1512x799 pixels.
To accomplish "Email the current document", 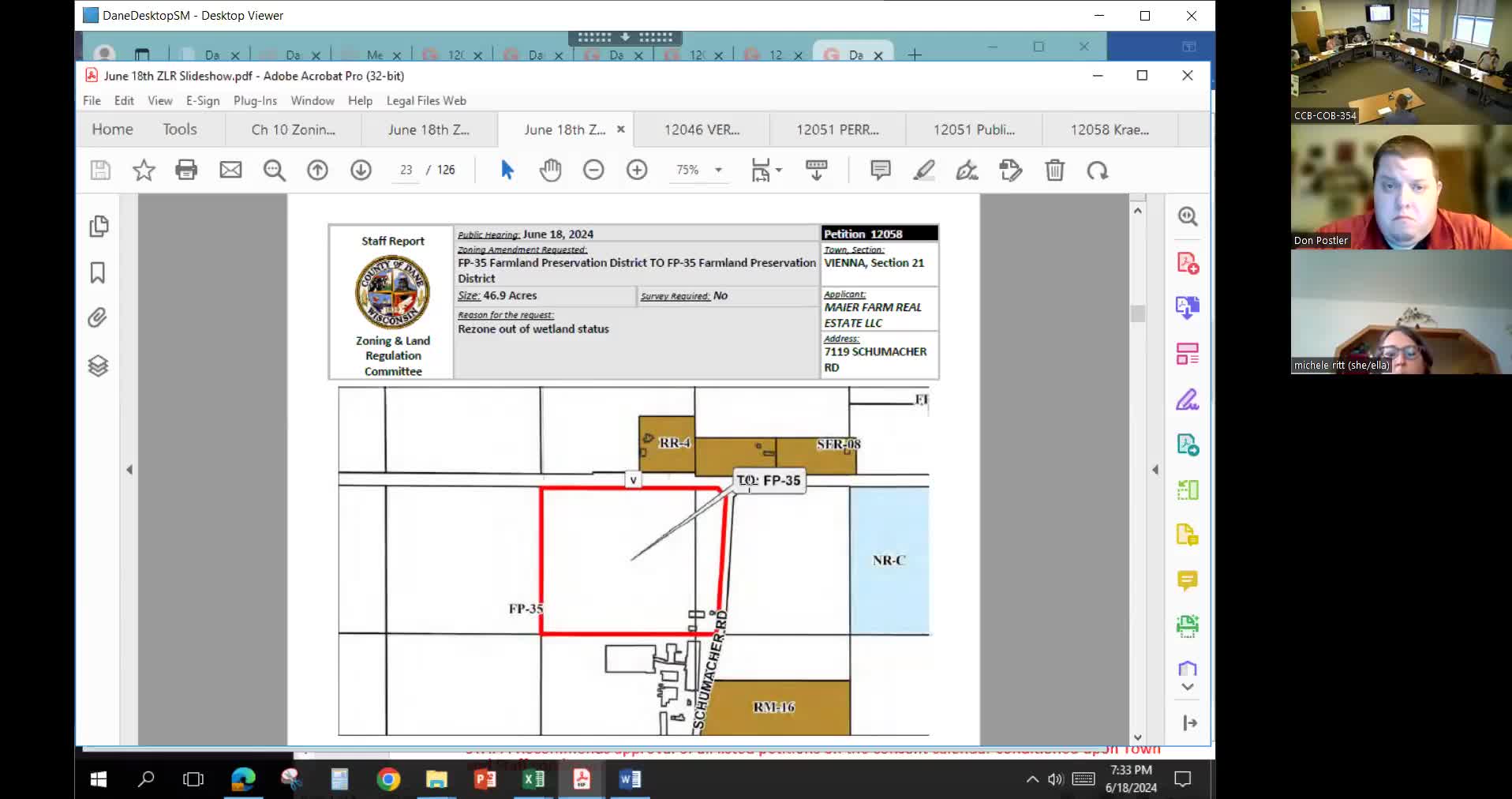I will 230,170.
